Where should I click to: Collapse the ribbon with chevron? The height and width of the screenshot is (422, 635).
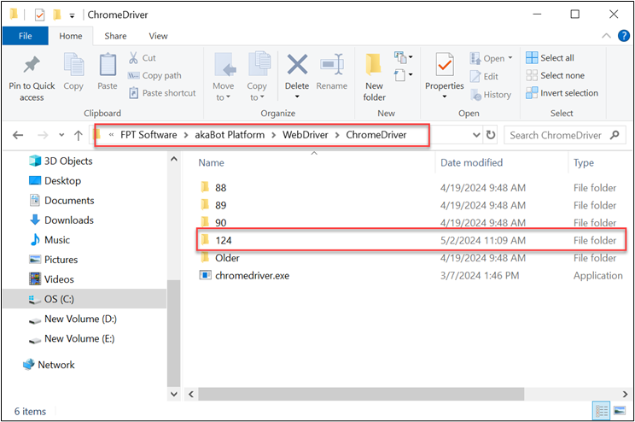point(606,36)
